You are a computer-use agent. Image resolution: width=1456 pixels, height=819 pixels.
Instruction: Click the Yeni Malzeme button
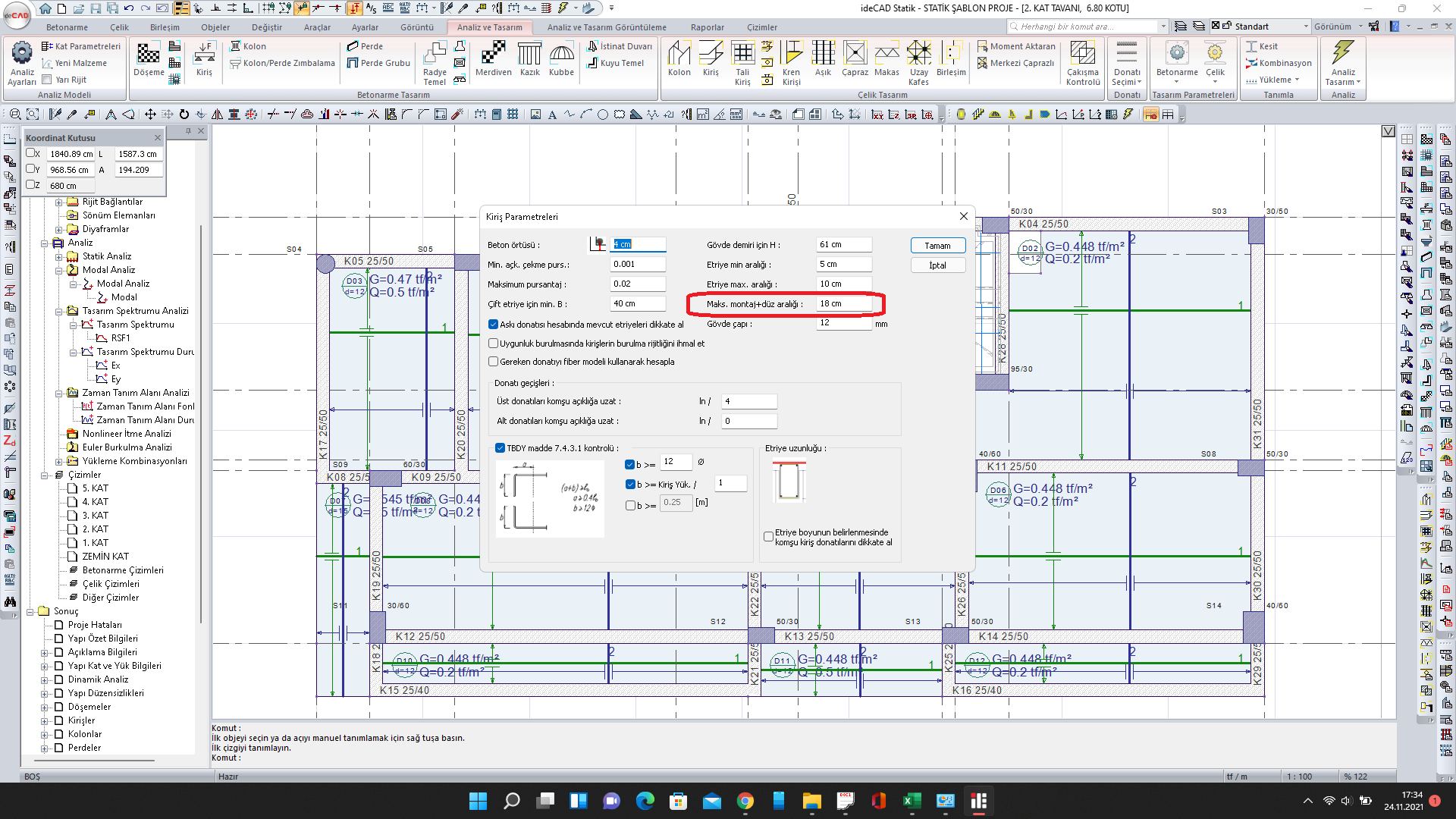click(74, 63)
